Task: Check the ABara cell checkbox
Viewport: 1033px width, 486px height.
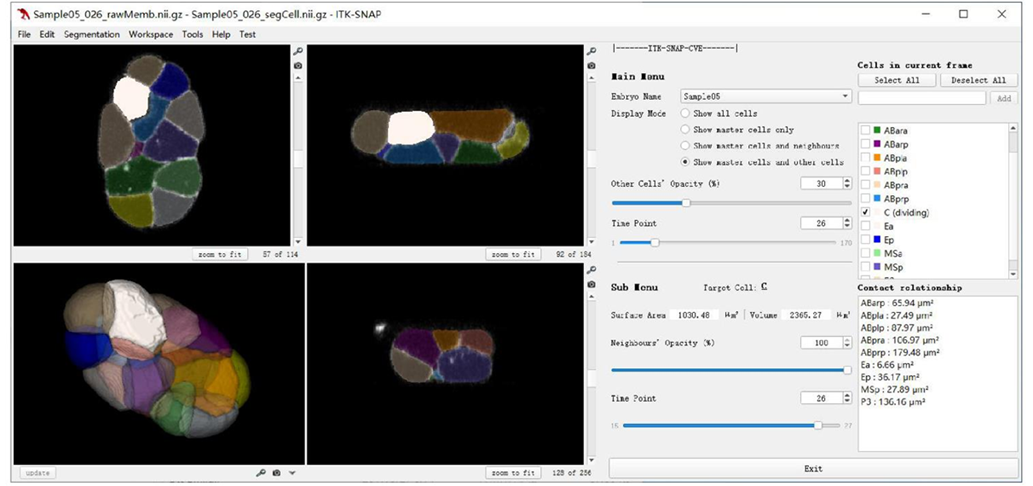Action: pos(864,131)
